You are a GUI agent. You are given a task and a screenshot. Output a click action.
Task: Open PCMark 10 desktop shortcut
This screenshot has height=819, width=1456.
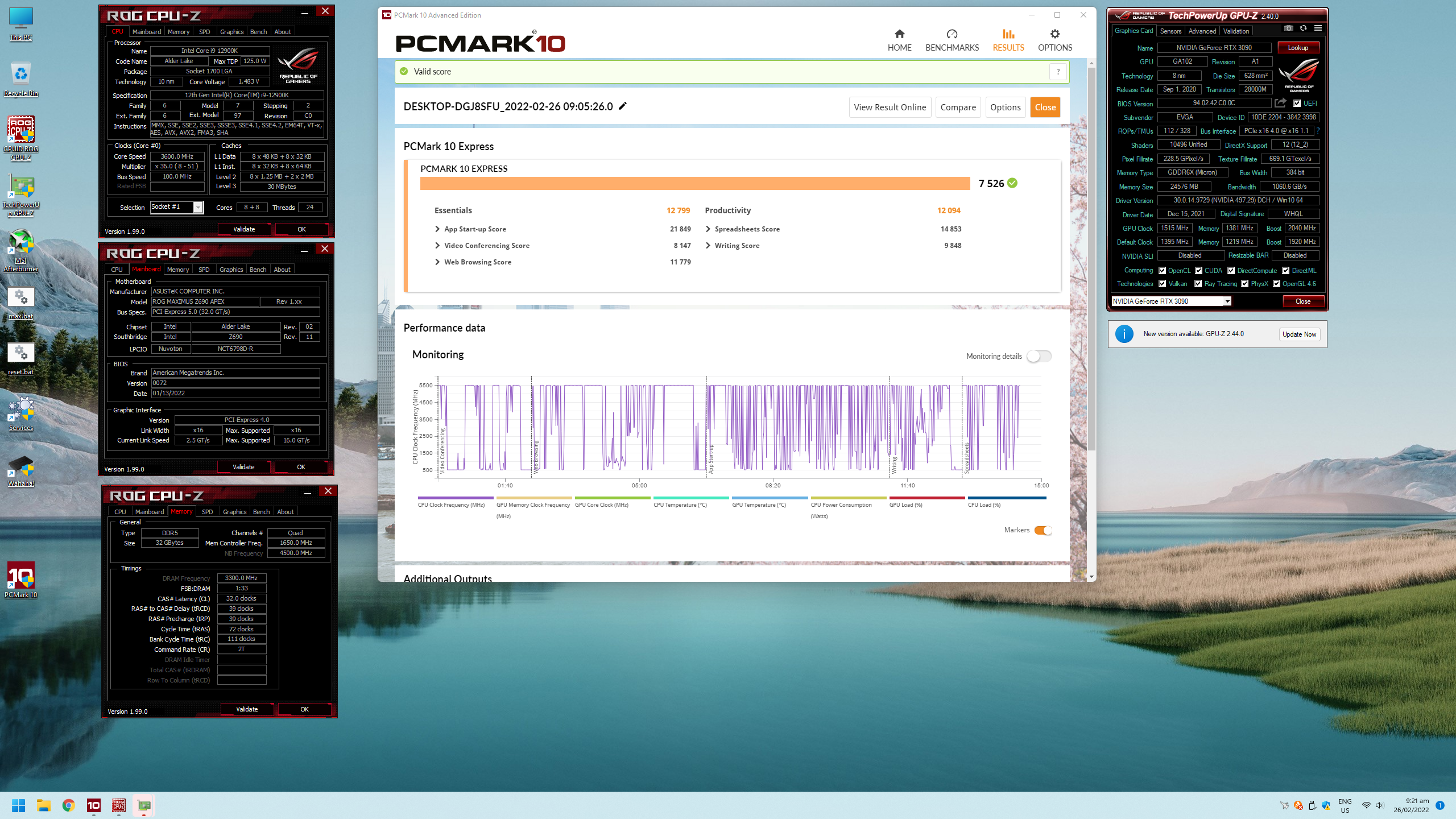tap(21, 580)
